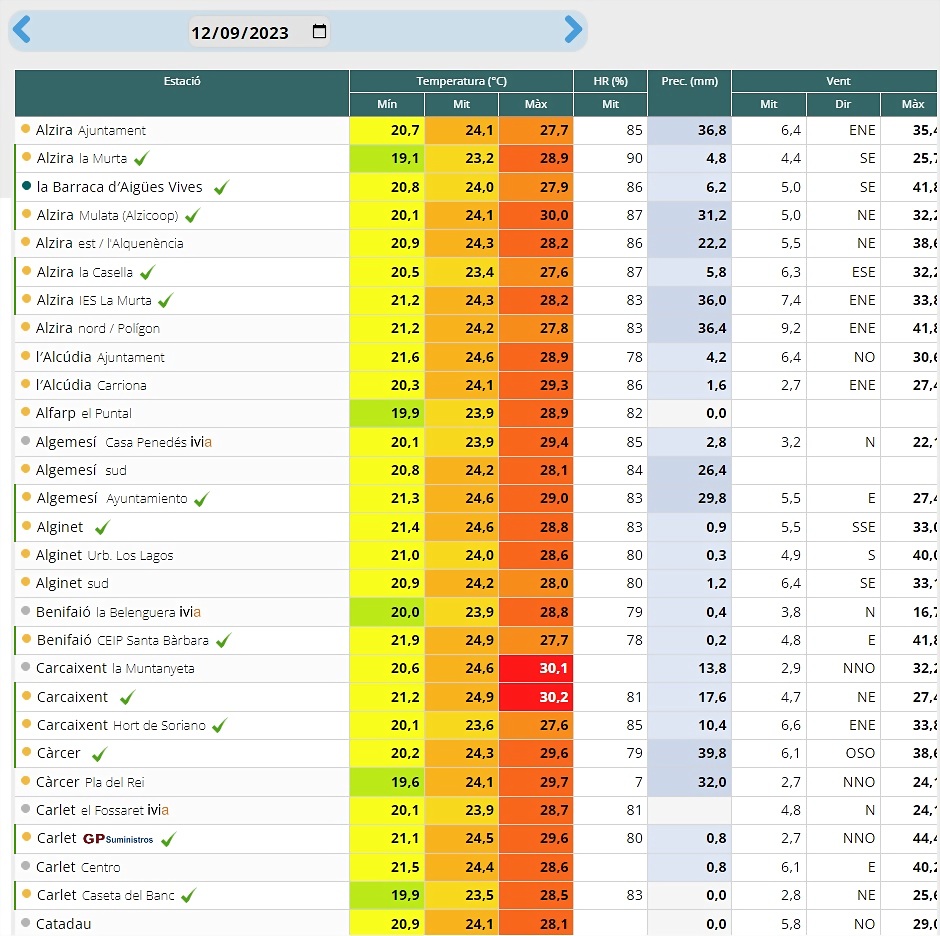This screenshot has height=936, width=940.
Task: Open Alginet sud station
Action: point(72,583)
